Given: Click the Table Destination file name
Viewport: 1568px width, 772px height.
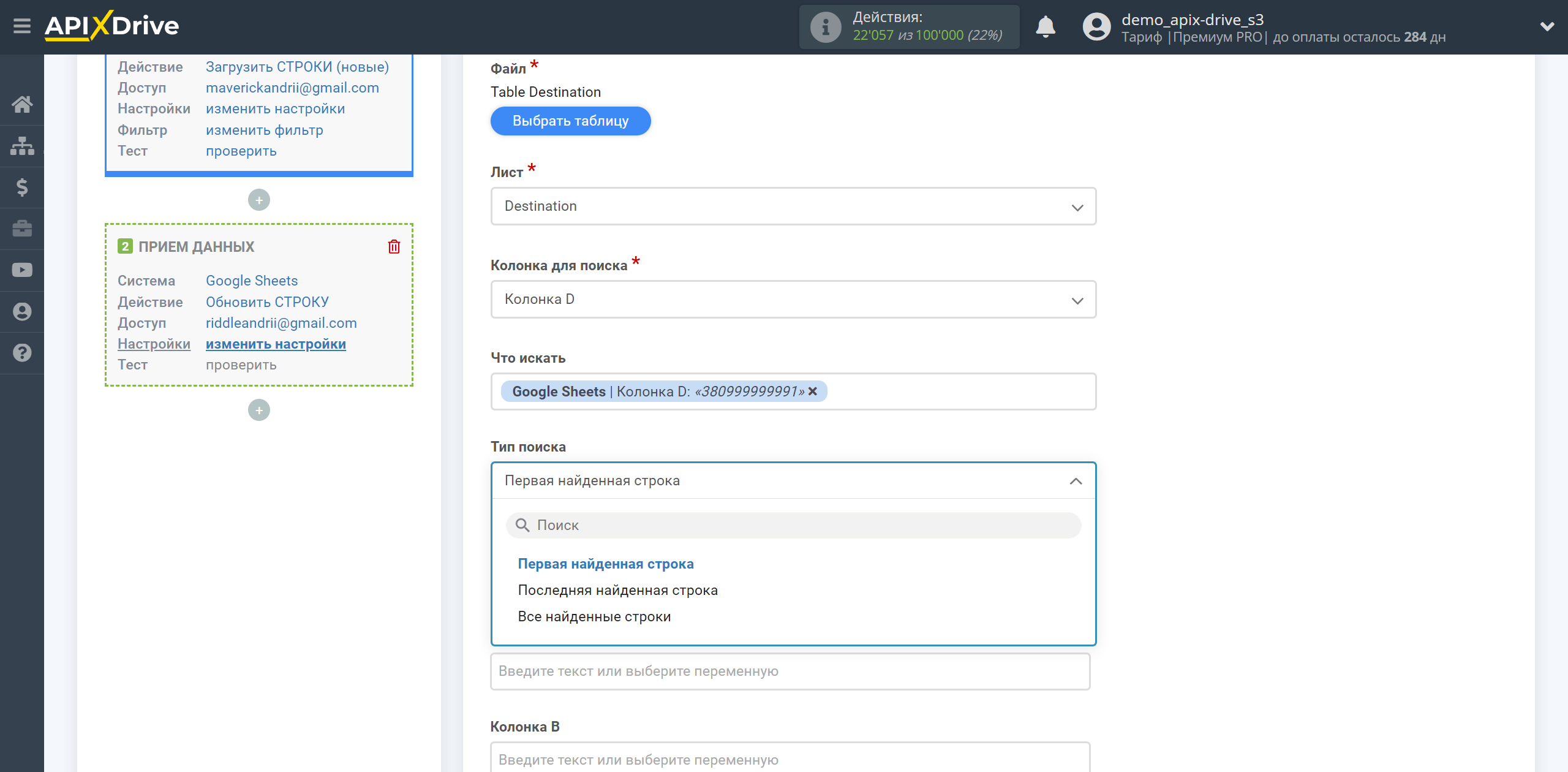Looking at the screenshot, I should [x=545, y=92].
